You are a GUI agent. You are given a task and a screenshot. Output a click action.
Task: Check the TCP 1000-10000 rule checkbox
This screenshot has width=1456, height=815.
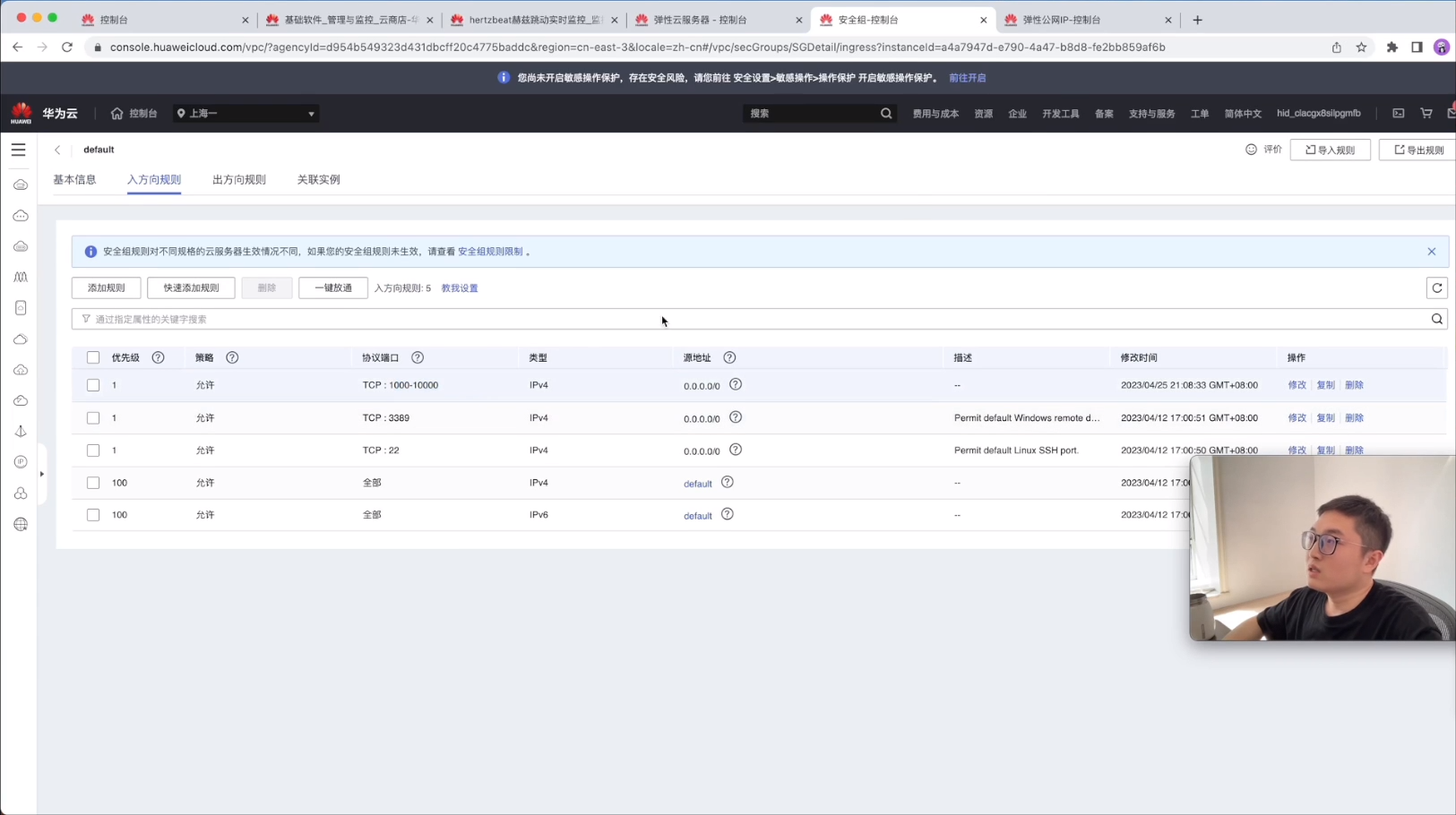coord(93,385)
